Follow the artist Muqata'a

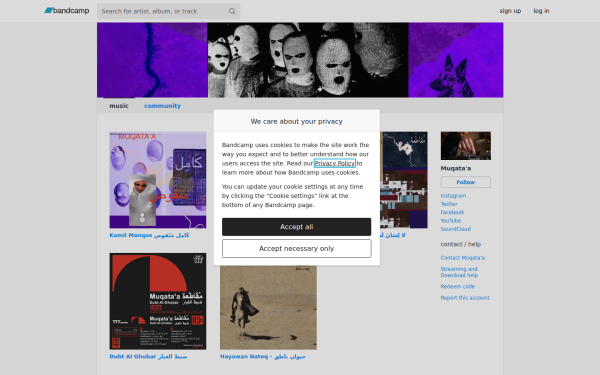pyautogui.click(x=465, y=182)
